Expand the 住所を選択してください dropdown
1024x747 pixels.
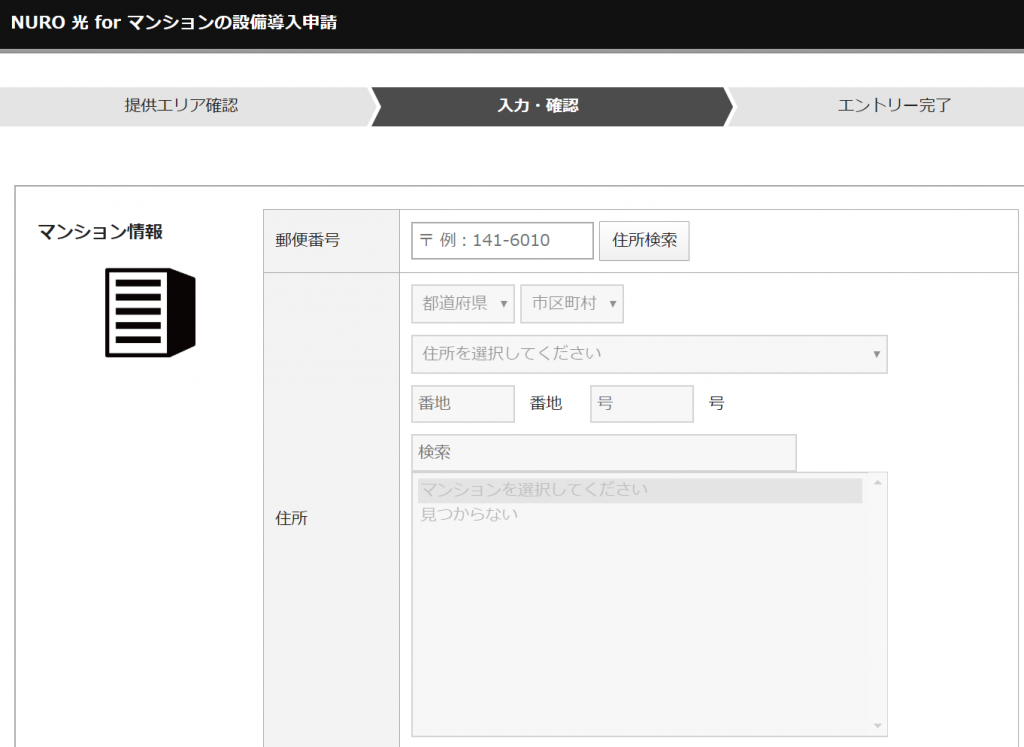649,354
